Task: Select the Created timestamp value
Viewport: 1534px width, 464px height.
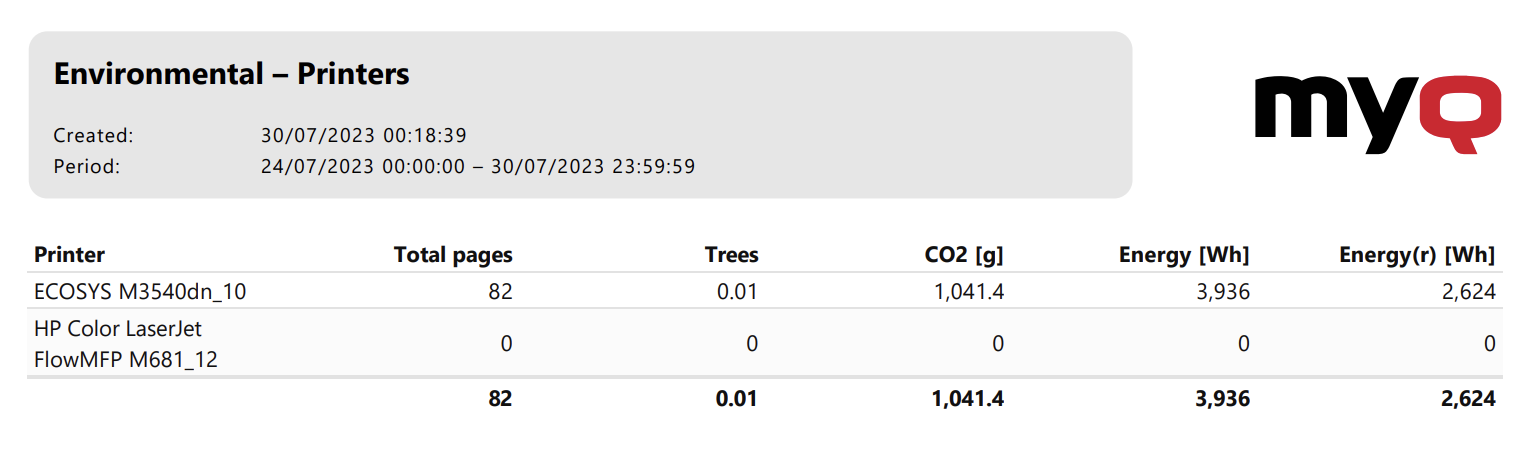Action: (363, 135)
